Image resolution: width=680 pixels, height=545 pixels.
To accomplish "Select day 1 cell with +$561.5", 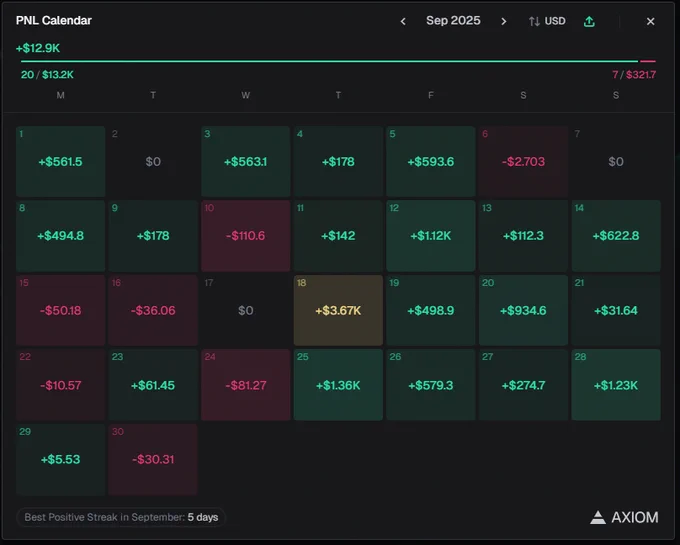I will pyautogui.click(x=60, y=161).
